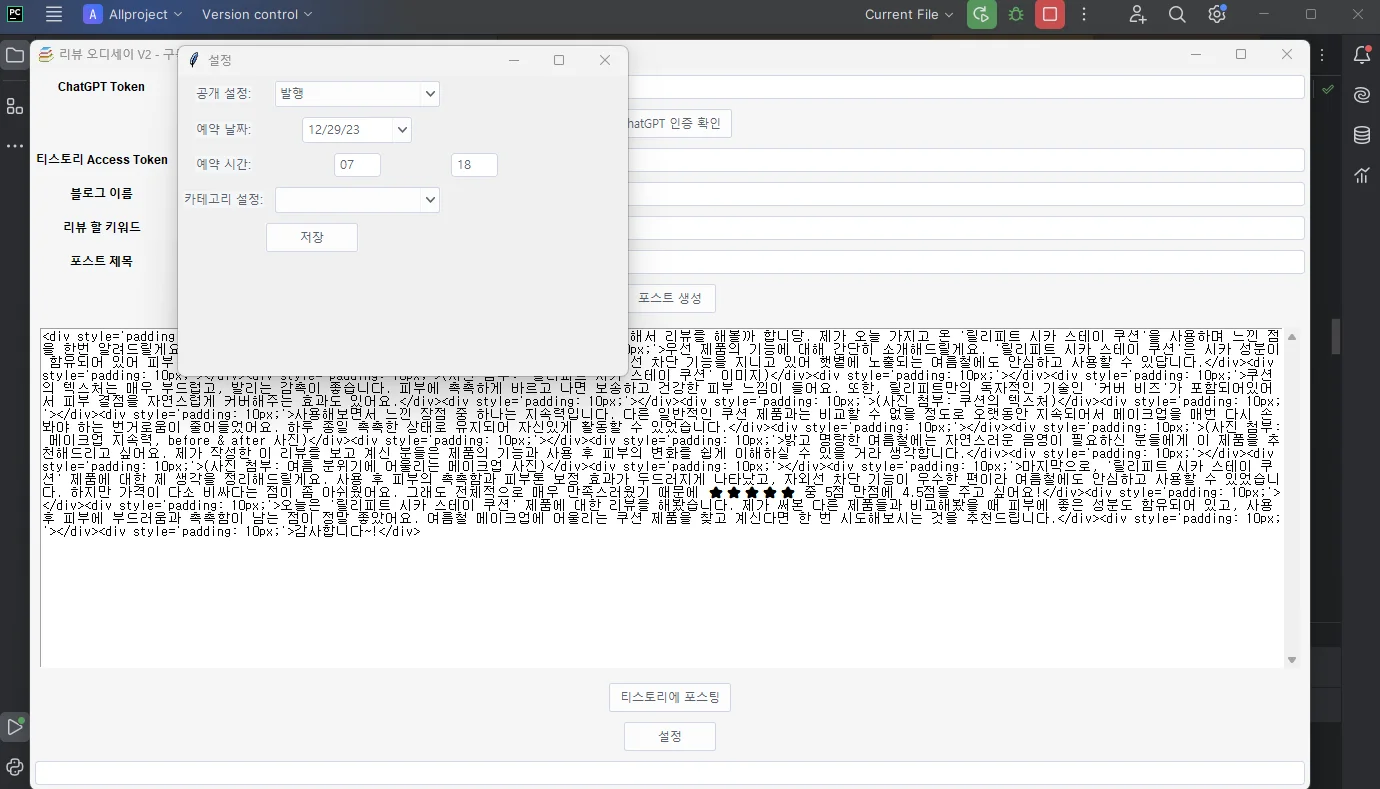Click 설정 button at bottom
The width and height of the screenshot is (1380, 789).
click(670, 736)
